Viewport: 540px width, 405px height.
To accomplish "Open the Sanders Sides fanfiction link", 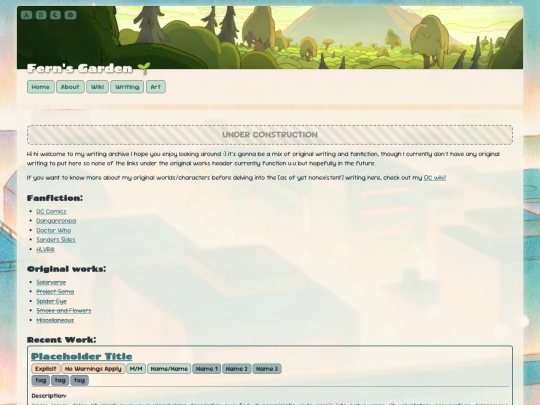I will click(56, 240).
